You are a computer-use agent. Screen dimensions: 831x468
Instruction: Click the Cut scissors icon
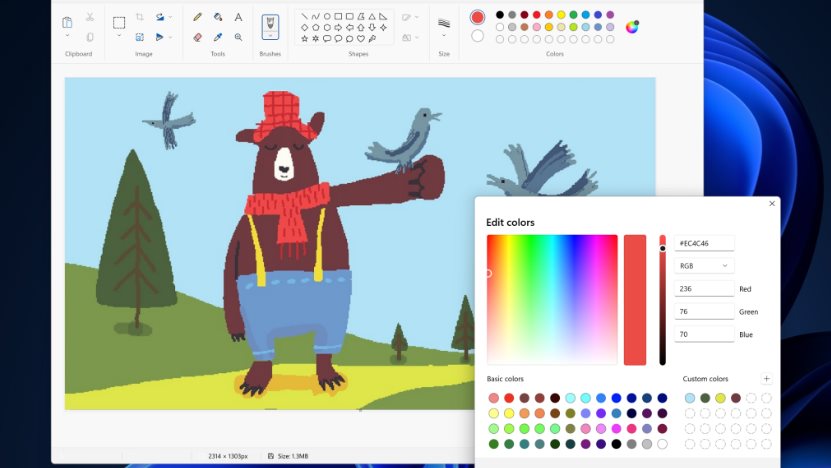tap(90, 17)
